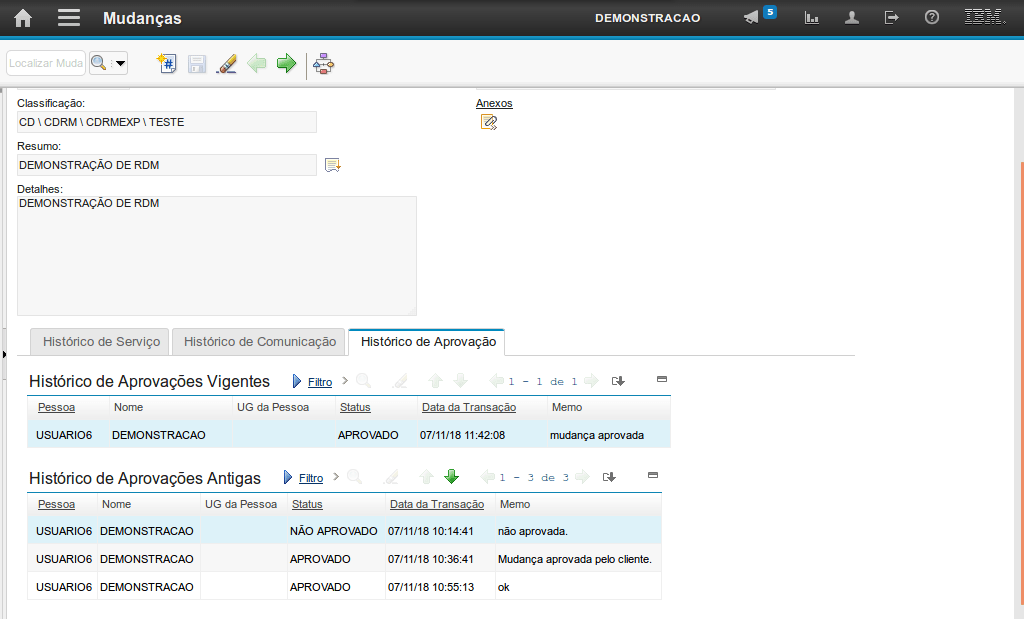The height and width of the screenshot is (620, 1024).
Task: Collapse the Aprovações Vigentes table
Action: [662, 379]
